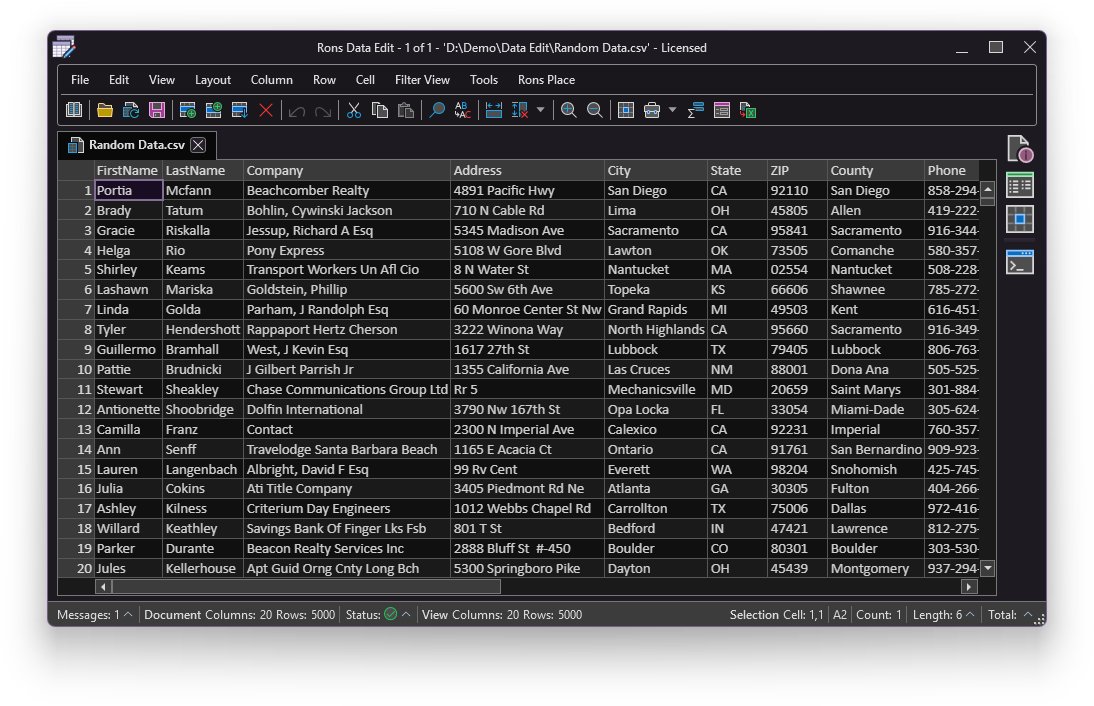Click the horizontal scrollbar thumb
1094x706 pixels.
306,587
